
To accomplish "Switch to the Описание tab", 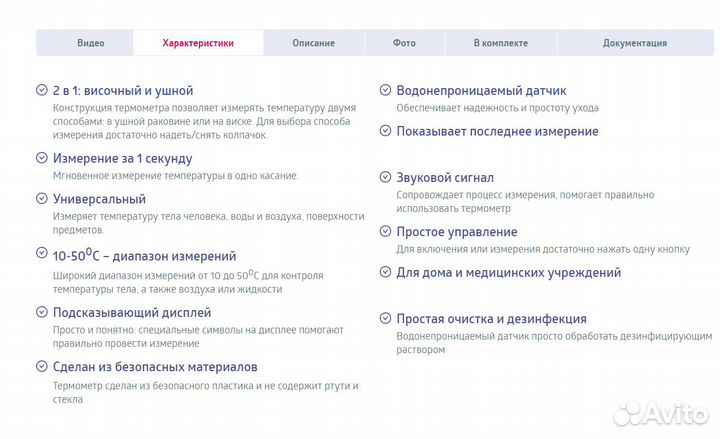I will pos(313,43).
